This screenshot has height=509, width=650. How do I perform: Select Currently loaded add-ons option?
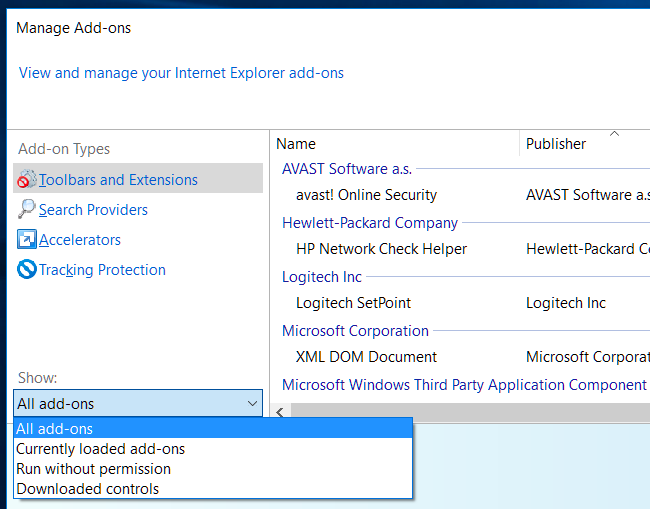pos(100,449)
